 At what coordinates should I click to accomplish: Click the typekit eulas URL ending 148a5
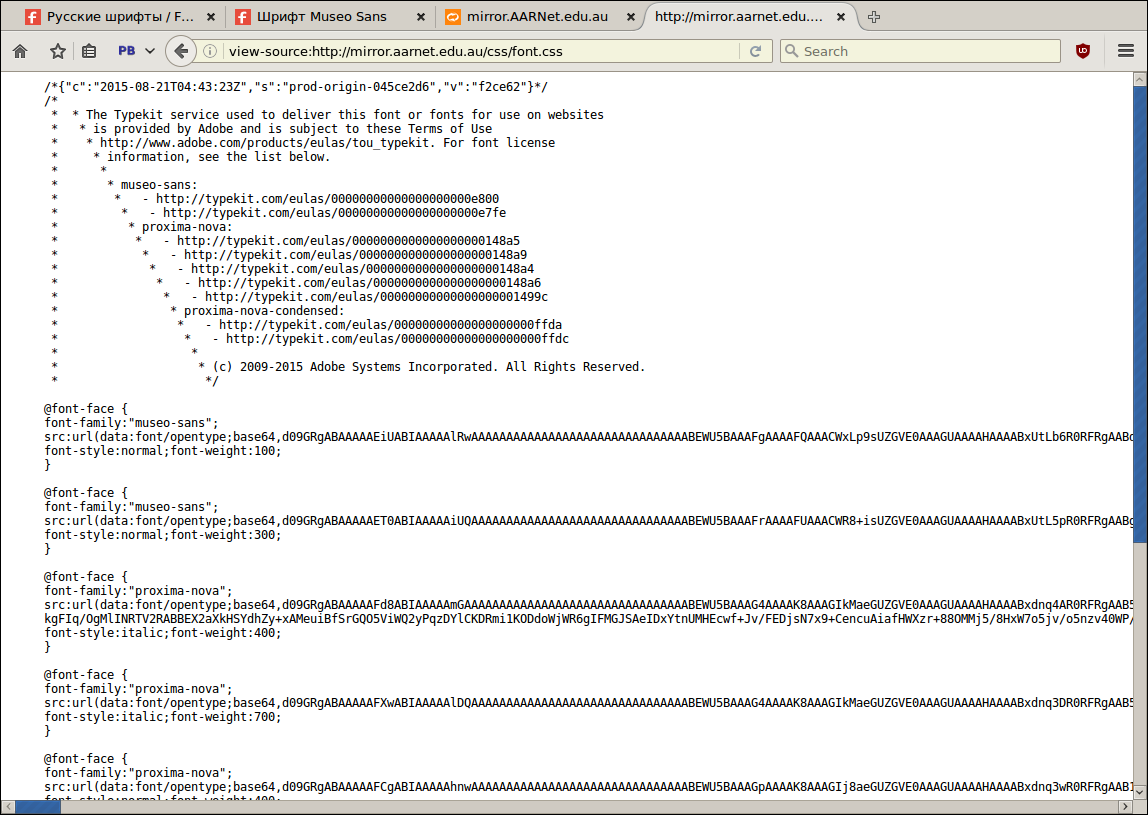(x=348, y=240)
